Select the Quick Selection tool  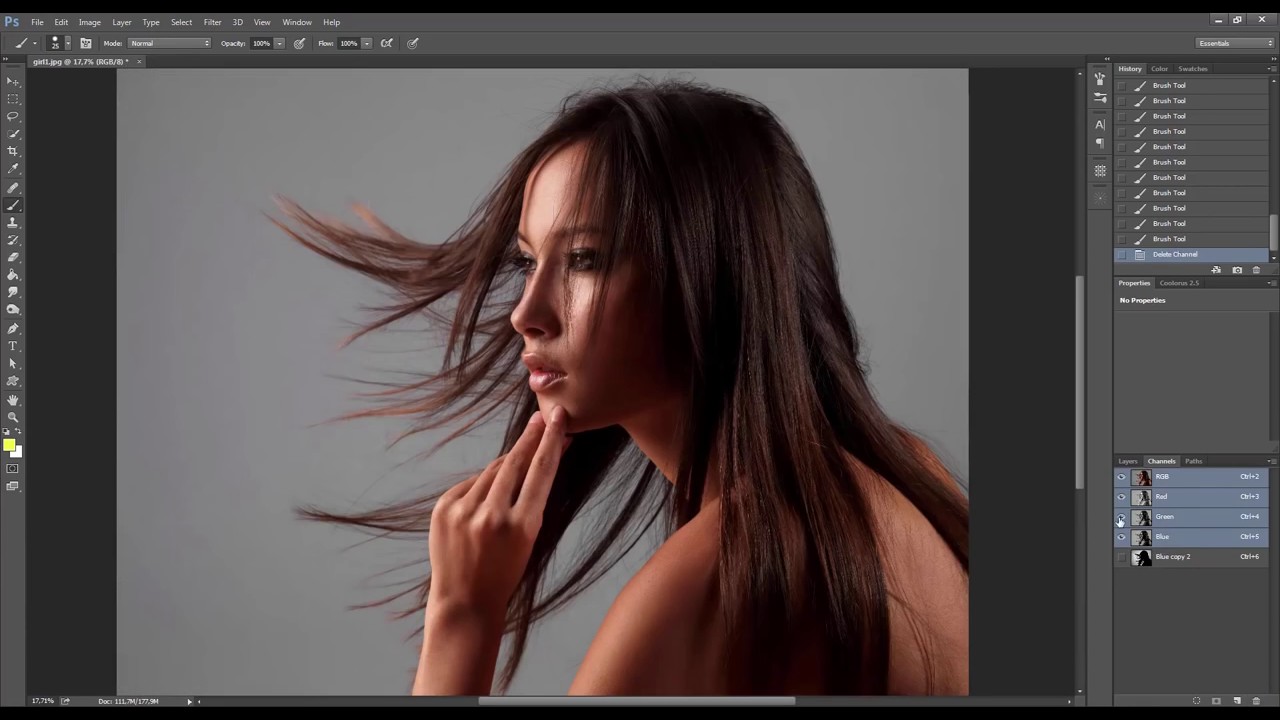tap(13, 133)
